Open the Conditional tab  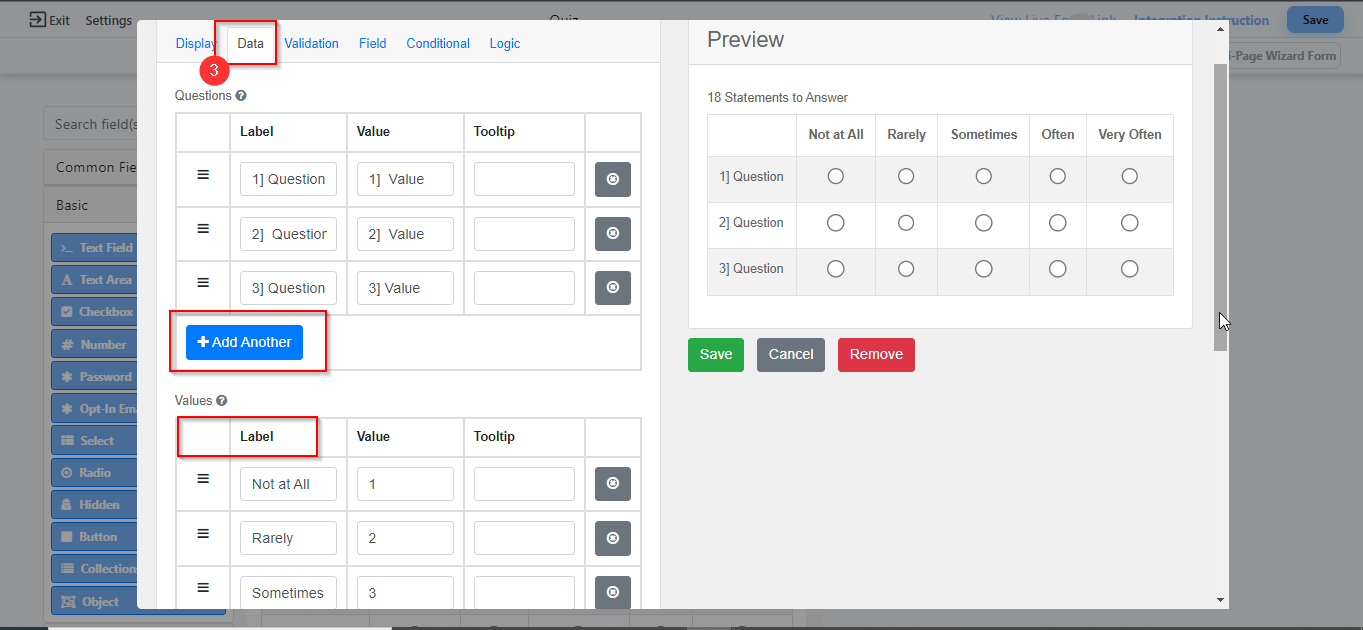[x=438, y=44]
